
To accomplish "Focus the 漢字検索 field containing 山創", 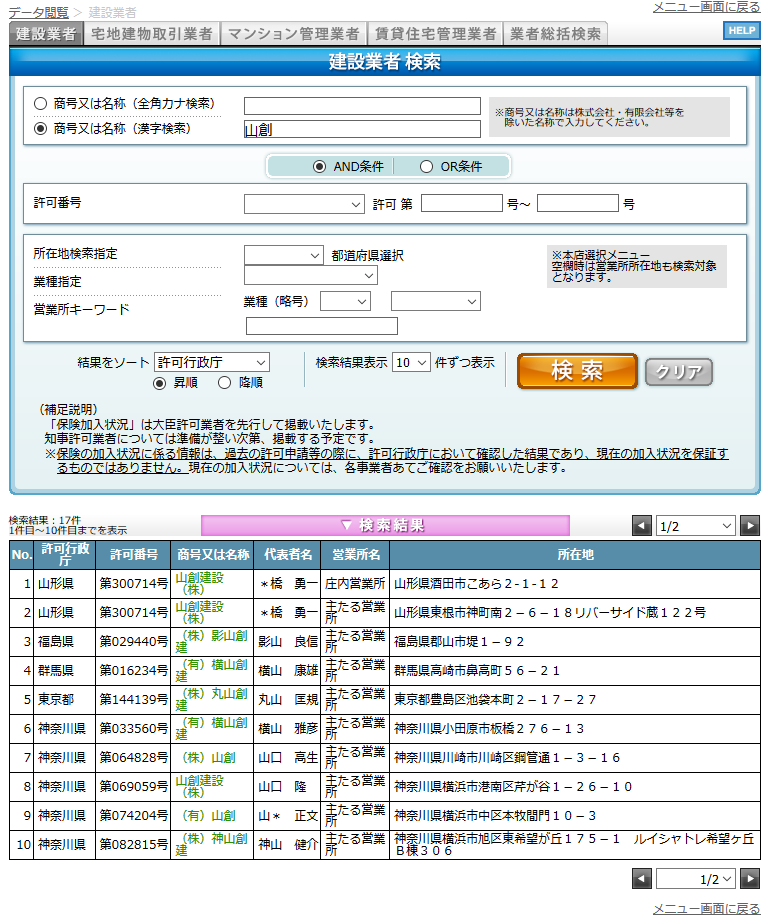I will 362,130.
